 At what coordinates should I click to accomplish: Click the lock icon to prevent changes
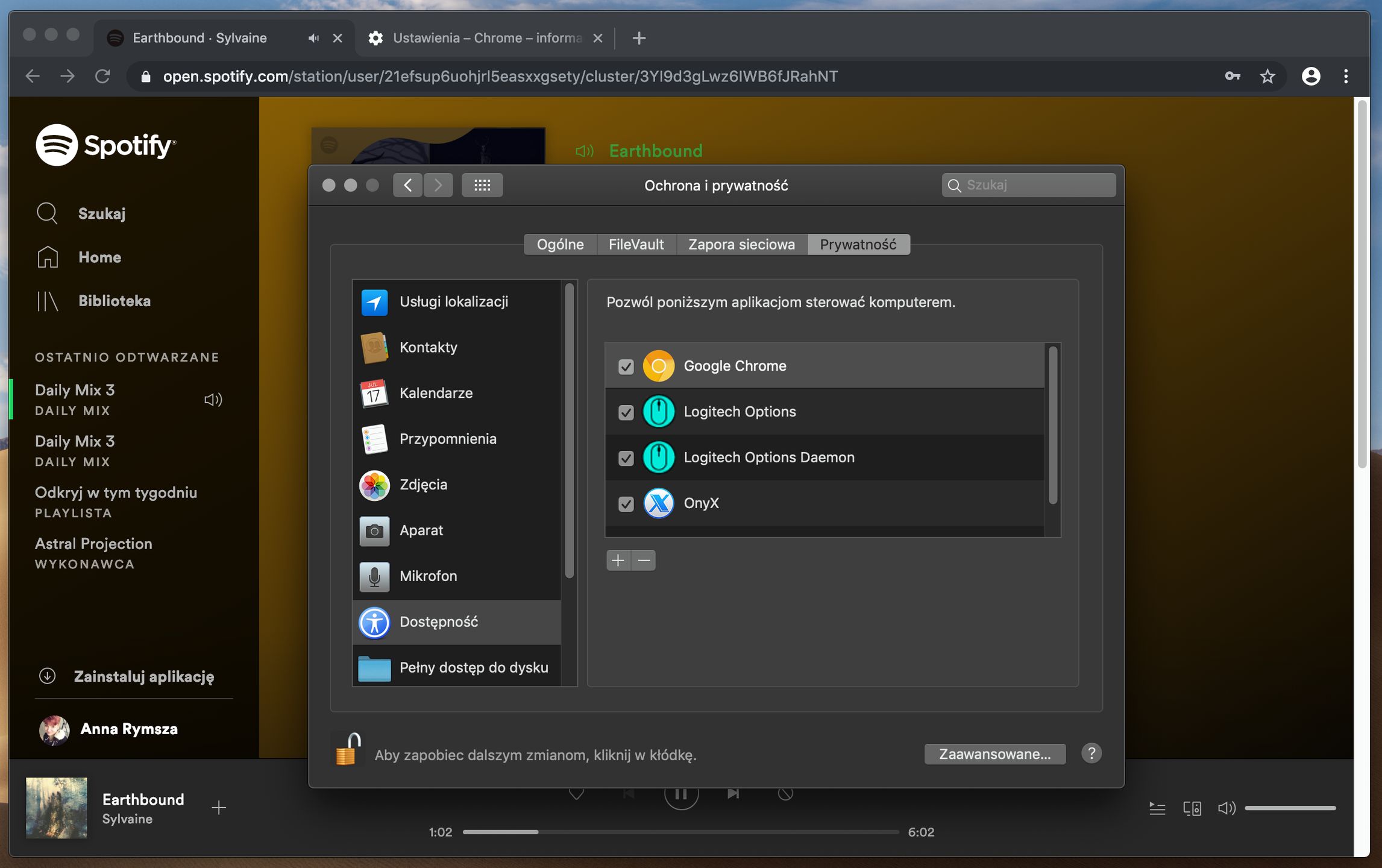pyautogui.click(x=348, y=749)
